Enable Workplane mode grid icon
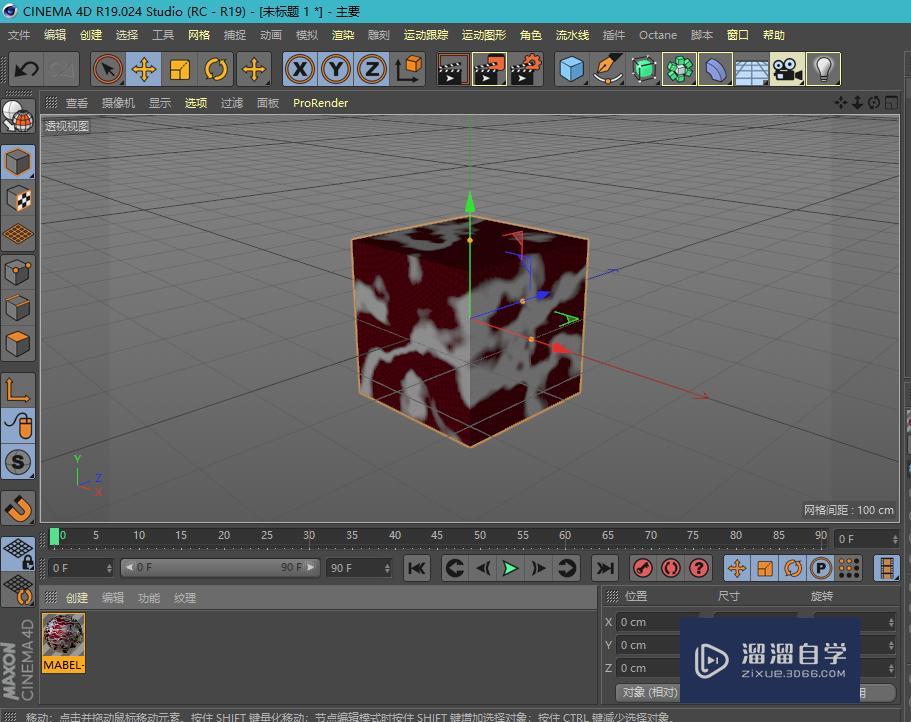Screen dimensions: 911x722 18,235
